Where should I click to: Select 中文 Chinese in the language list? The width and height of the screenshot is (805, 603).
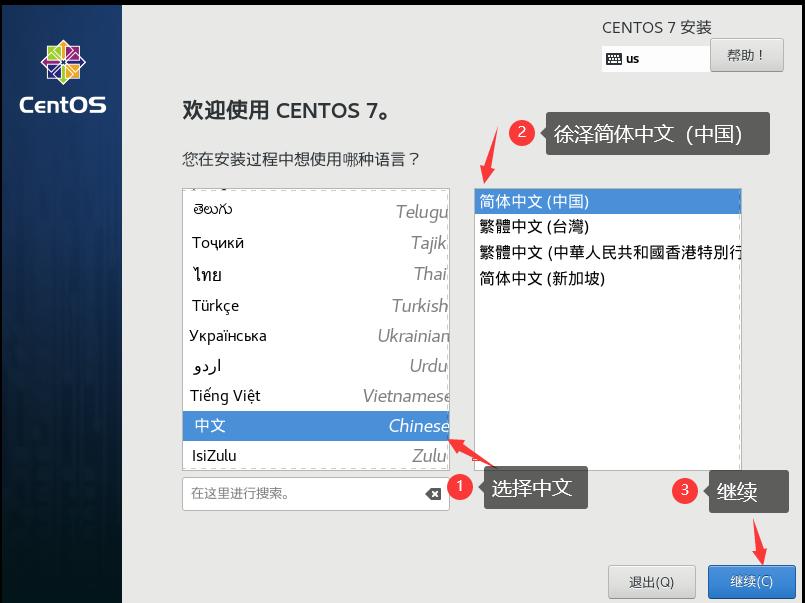coord(300,425)
